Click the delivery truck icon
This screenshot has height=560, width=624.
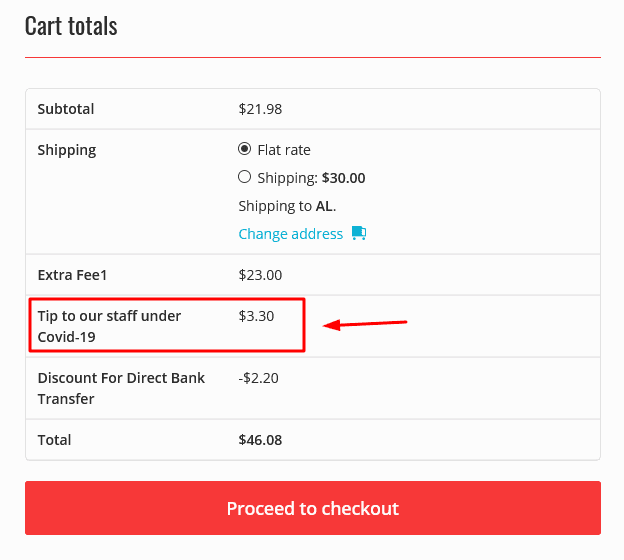tap(359, 233)
